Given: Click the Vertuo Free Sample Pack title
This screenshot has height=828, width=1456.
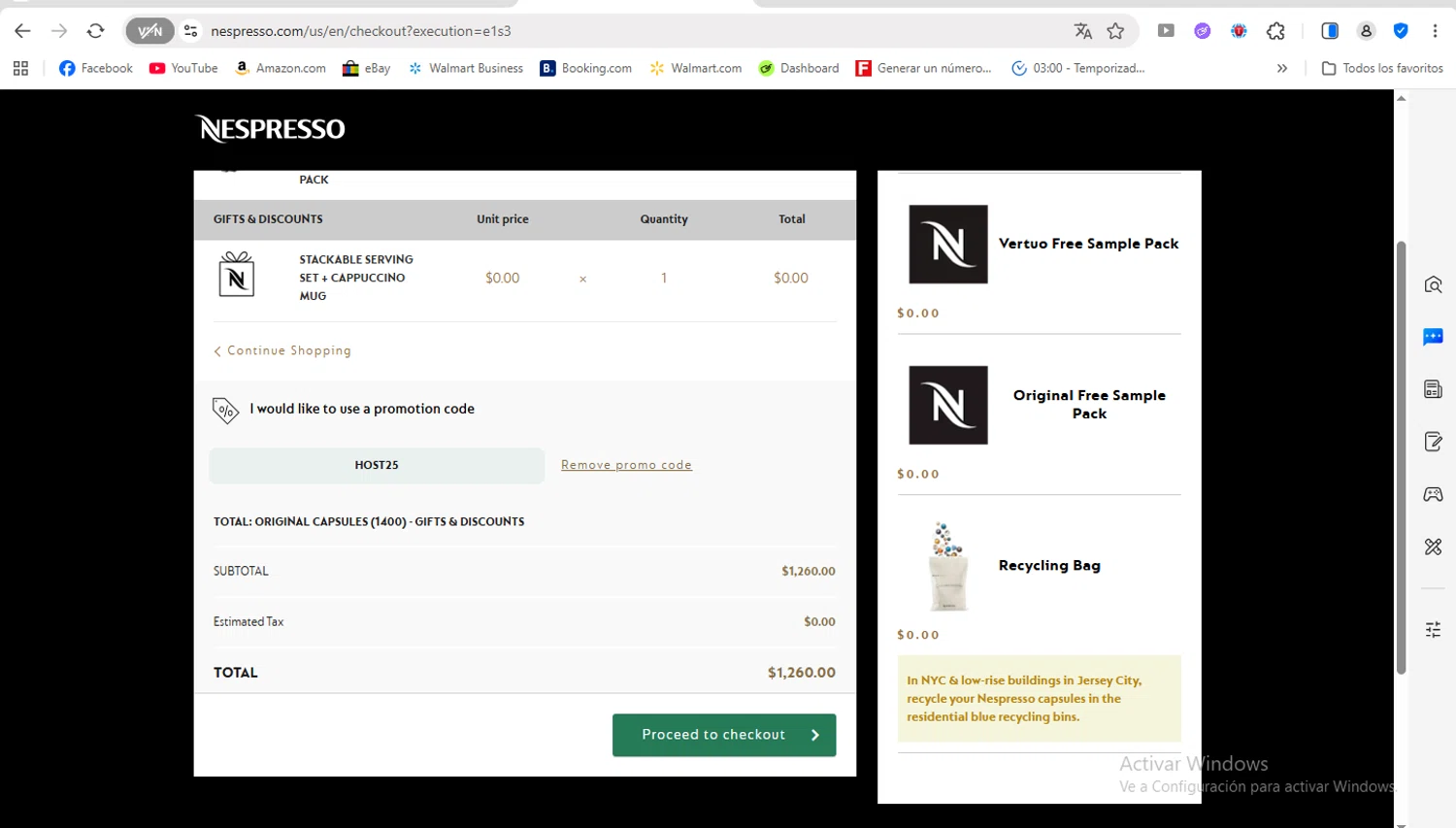Looking at the screenshot, I should point(1089,244).
